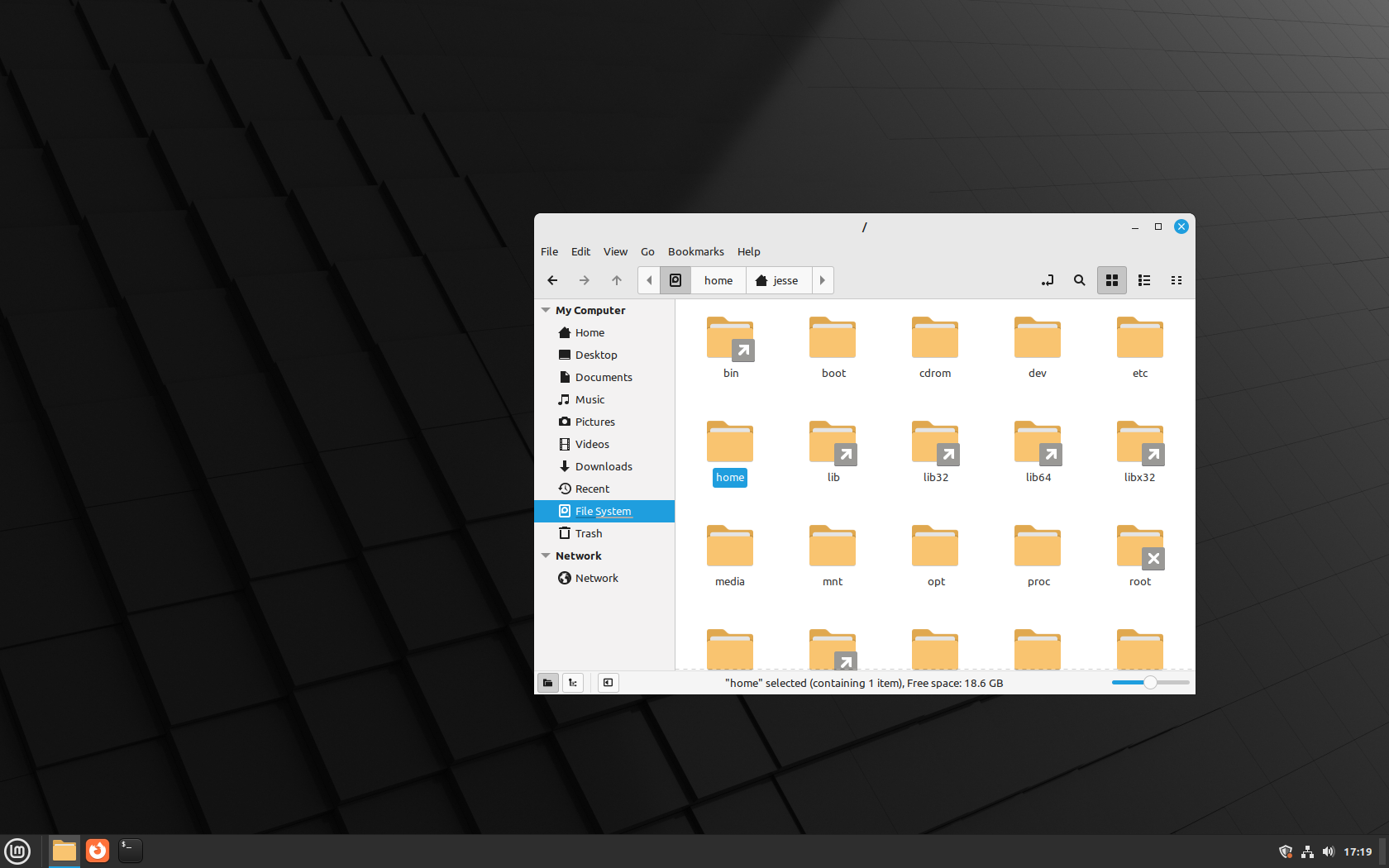
Task: Select the etc folder icon
Action: pyautogui.click(x=1140, y=337)
